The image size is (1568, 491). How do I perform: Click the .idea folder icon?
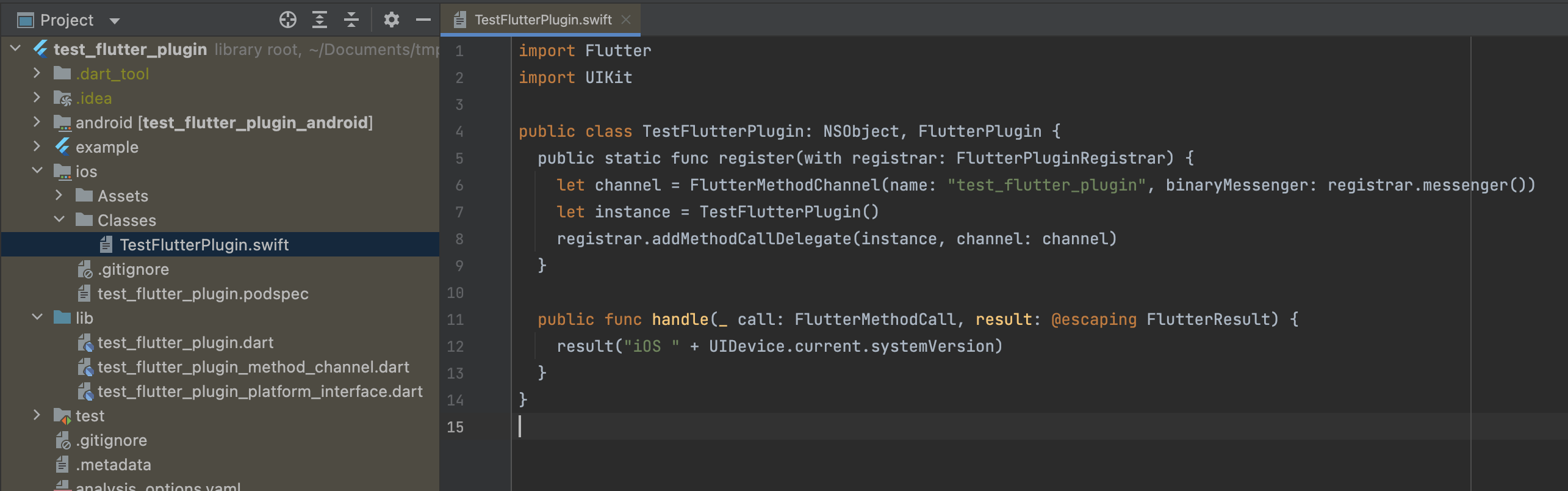(x=62, y=98)
